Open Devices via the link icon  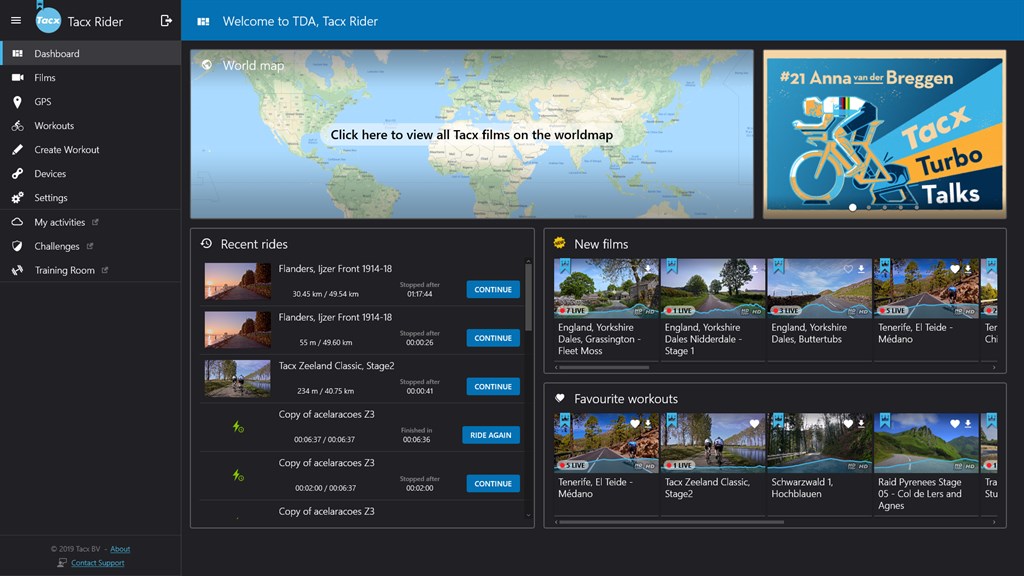[17, 174]
